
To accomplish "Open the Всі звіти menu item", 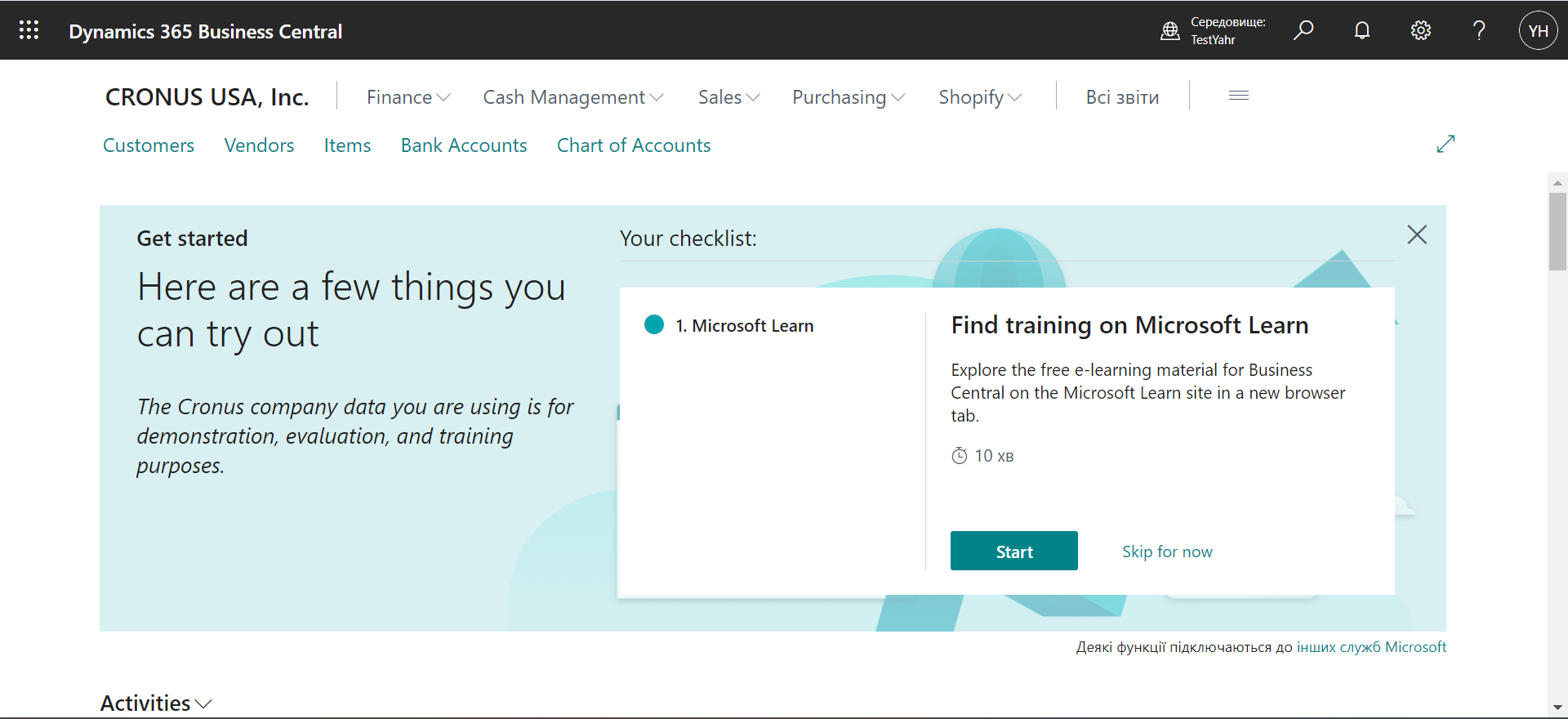I will click(x=1122, y=97).
